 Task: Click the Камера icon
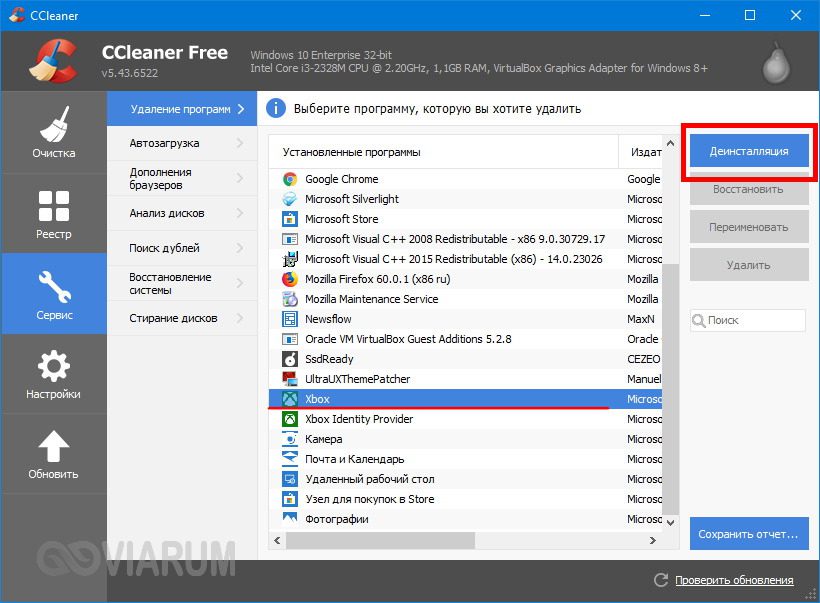coord(290,439)
